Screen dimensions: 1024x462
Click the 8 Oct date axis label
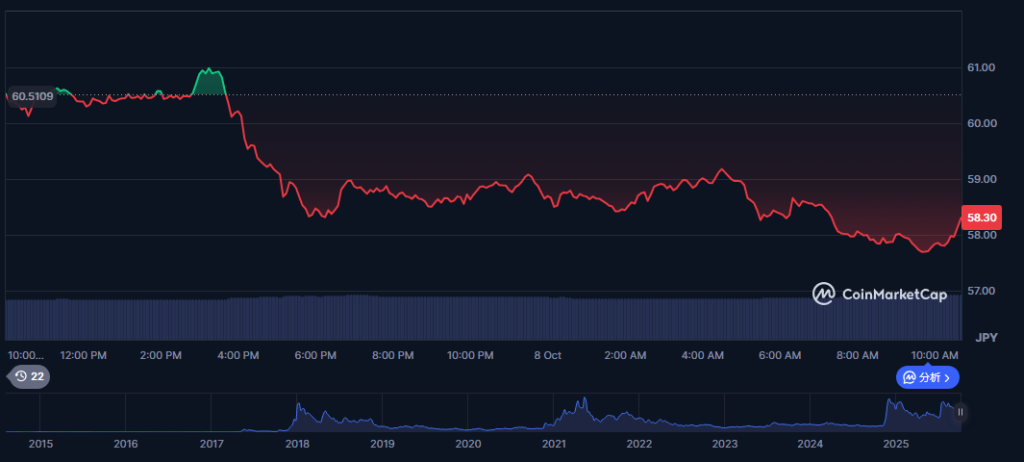548,355
